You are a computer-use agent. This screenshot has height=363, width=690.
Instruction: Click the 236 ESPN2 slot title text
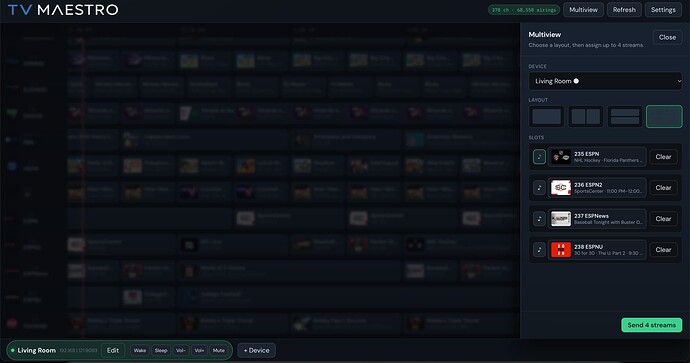click(588, 185)
